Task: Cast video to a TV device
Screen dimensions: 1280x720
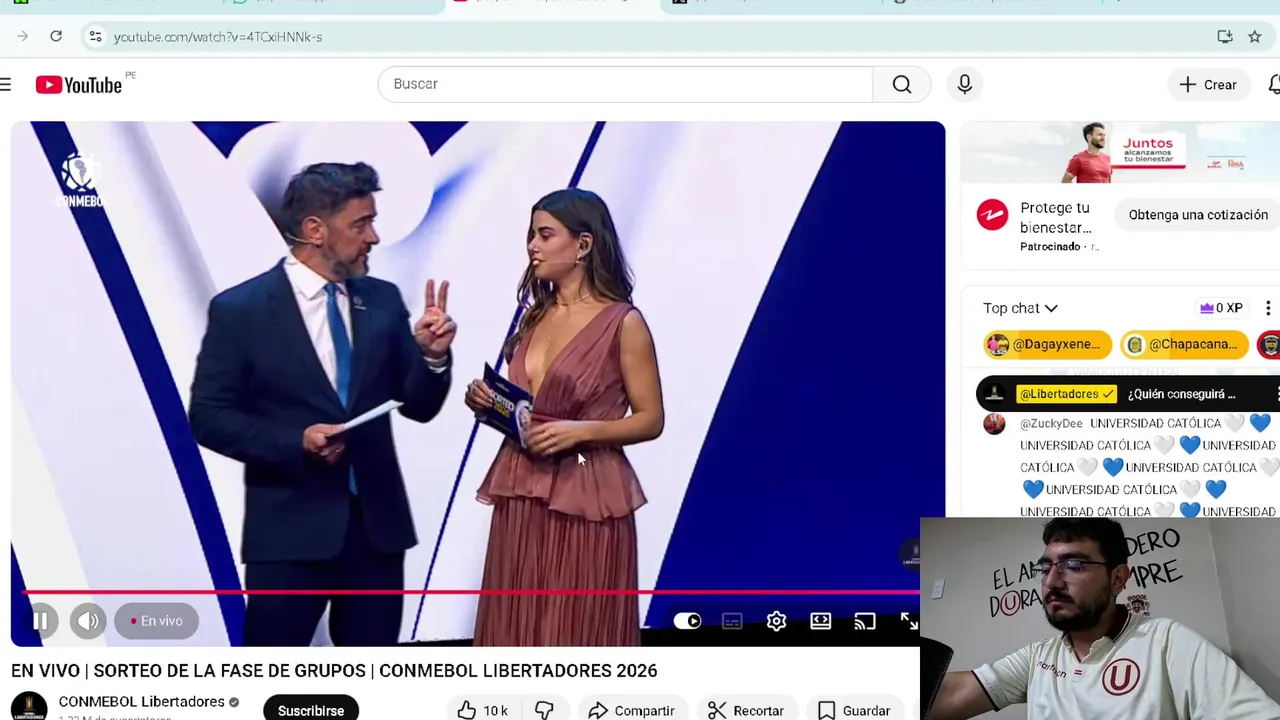Action: pyautogui.click(x=865, y=621)
